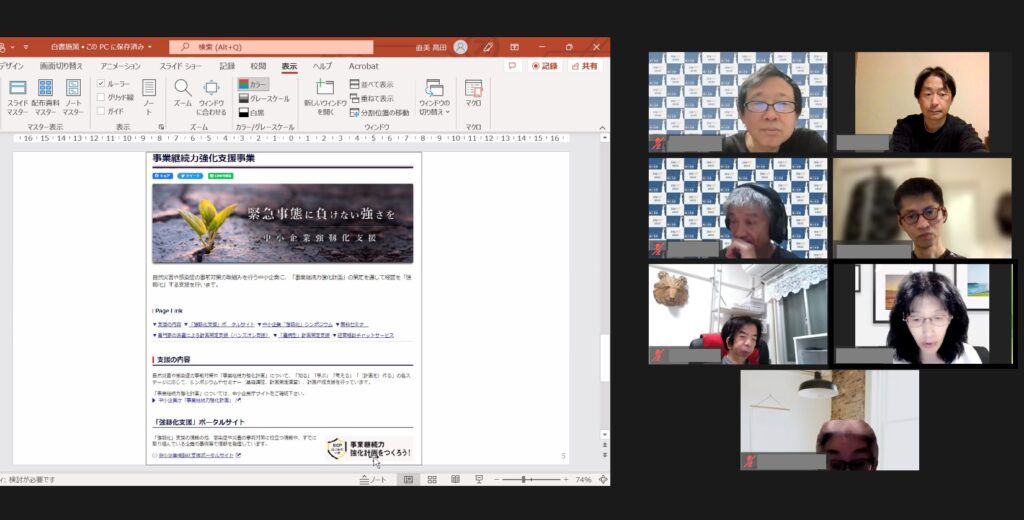This screenshot has height=520, width=1024.
Task: Click zoom out minus button
Action: coord(496,479)
